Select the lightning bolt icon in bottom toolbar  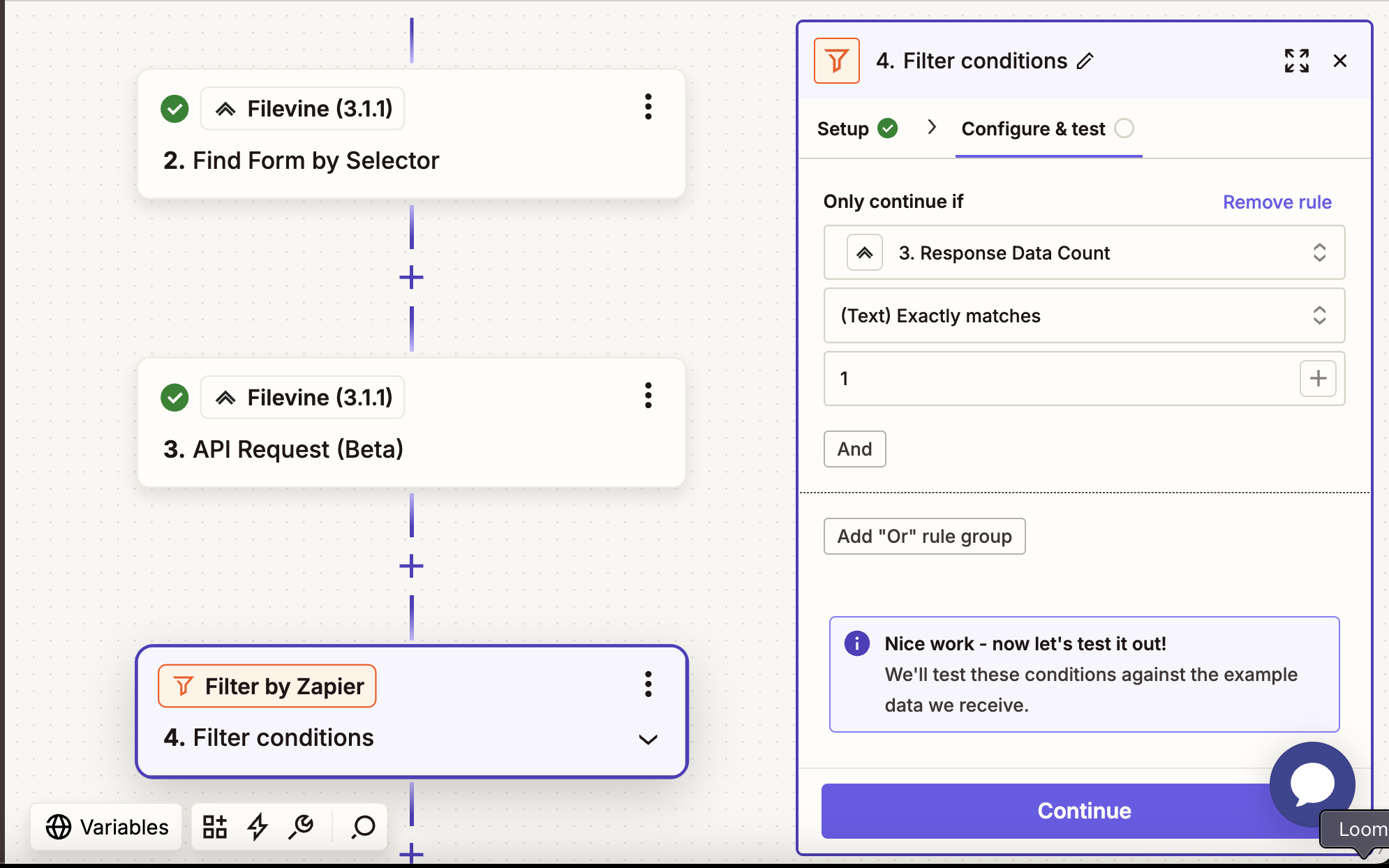[258, 827]
